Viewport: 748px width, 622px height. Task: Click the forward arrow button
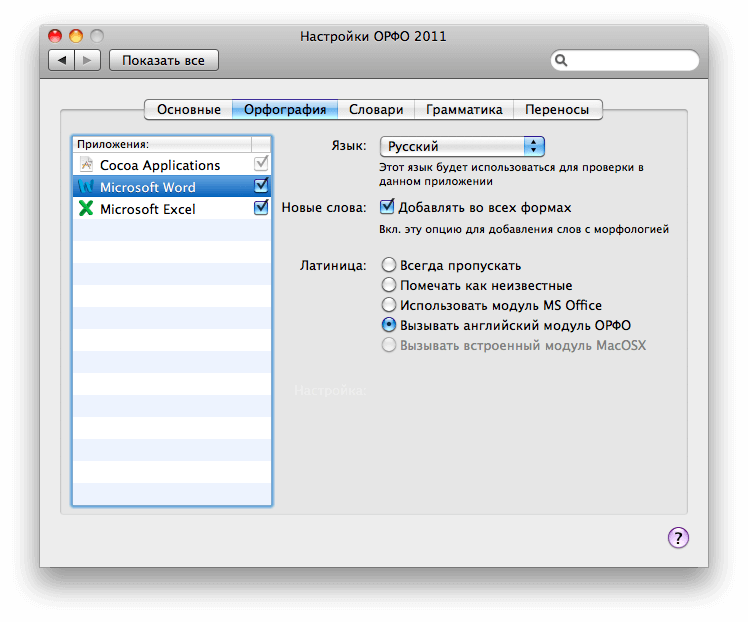(87, 60)
